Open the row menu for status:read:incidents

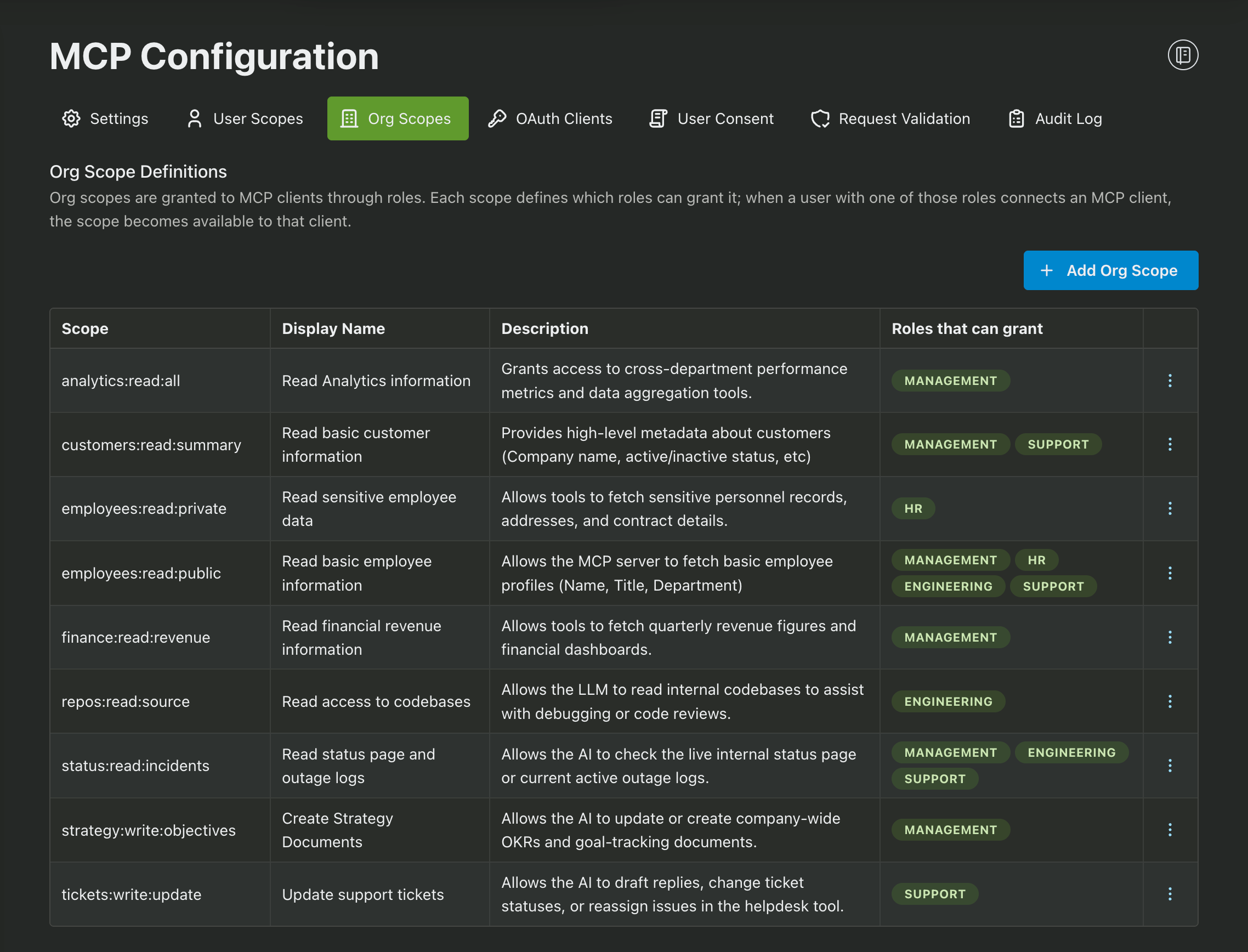pyautogui.click(x=1170, y=766)
